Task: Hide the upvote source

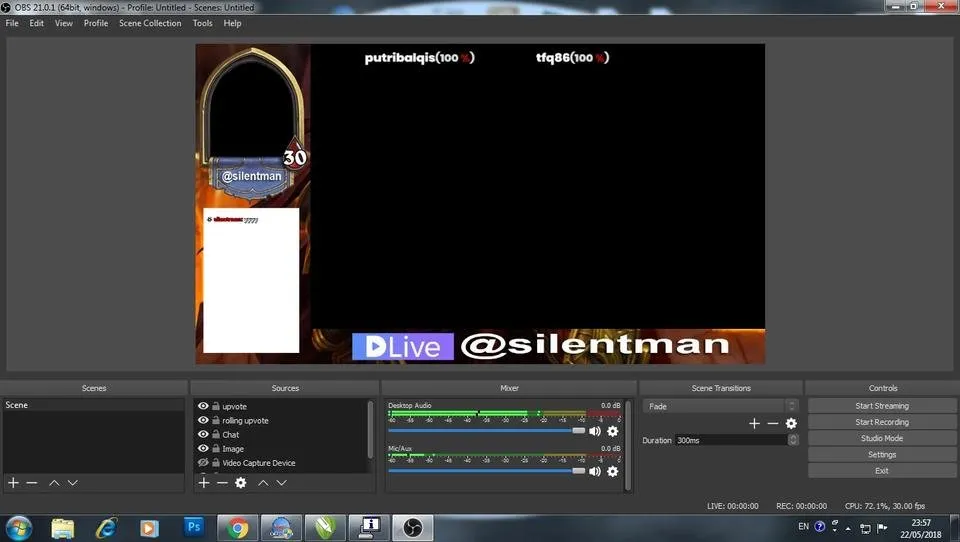Action: 203,405
